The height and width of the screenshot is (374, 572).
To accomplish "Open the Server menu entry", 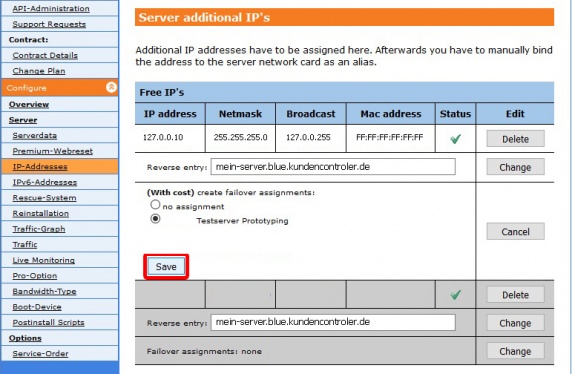I will coord(23,120).
